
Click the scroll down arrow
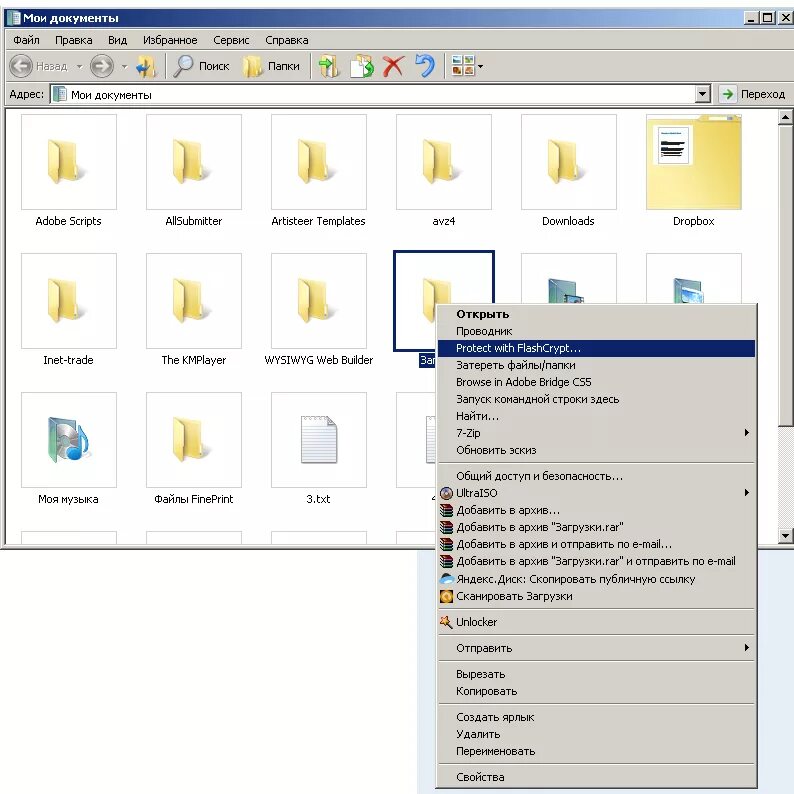pos(785,535)
